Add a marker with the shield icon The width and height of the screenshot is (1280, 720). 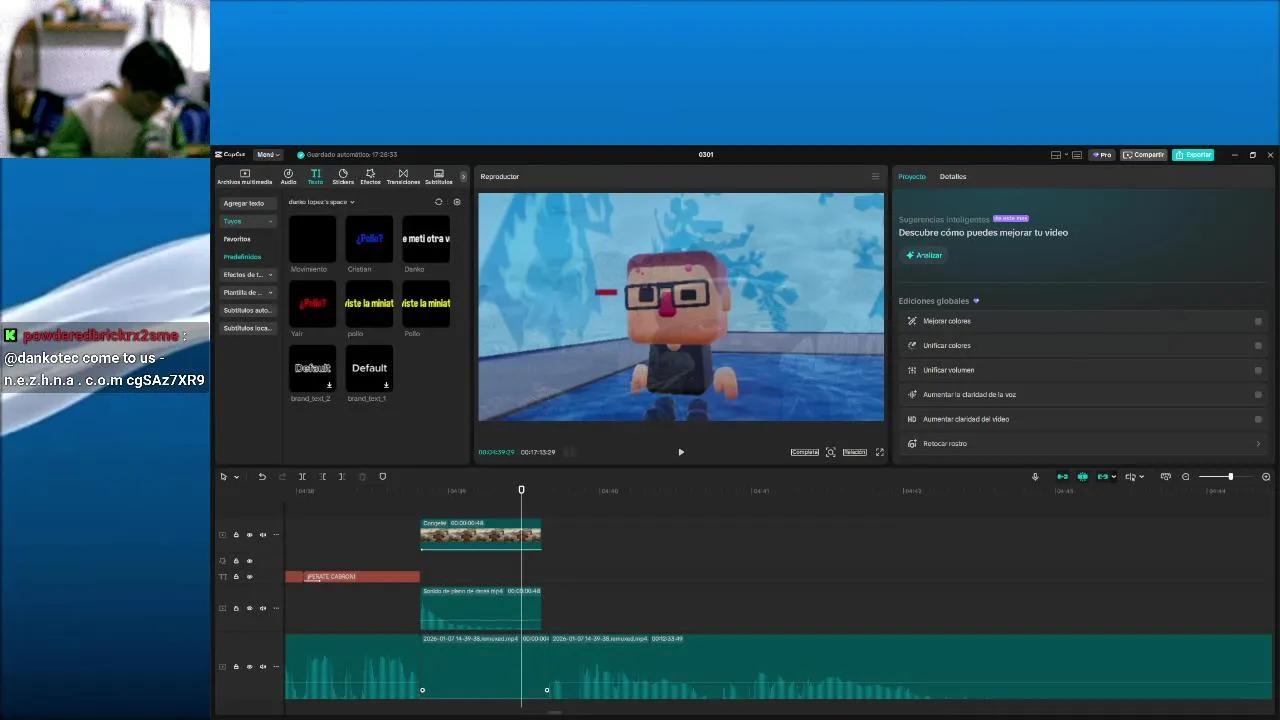pyautogui.click(x=382, y=477)
